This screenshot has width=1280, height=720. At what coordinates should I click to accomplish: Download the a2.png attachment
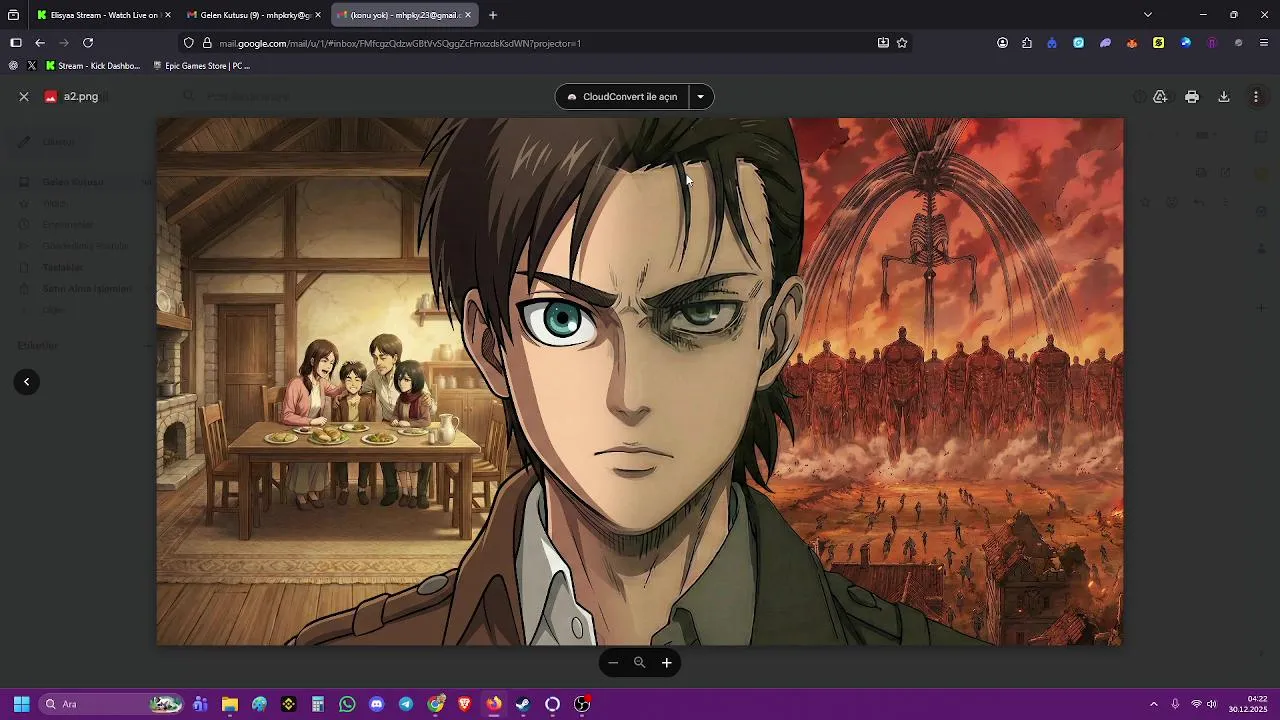point(1224,97)
